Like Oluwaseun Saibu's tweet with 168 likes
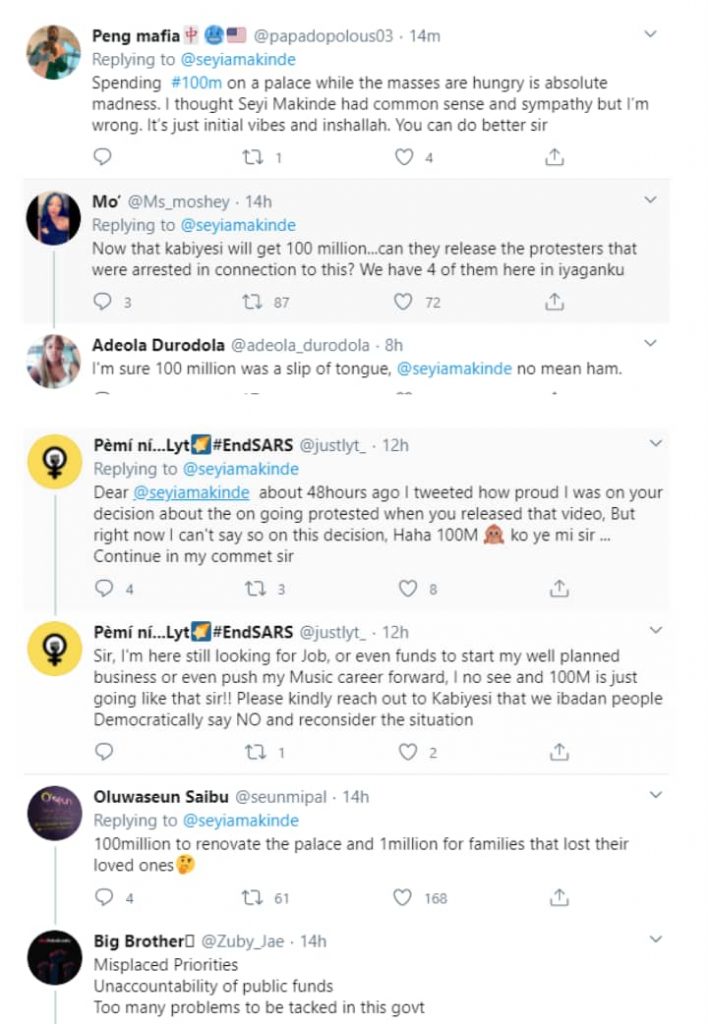Image resolution: width=708 pixels, height=1024 pixels. [x=403, y=898]
